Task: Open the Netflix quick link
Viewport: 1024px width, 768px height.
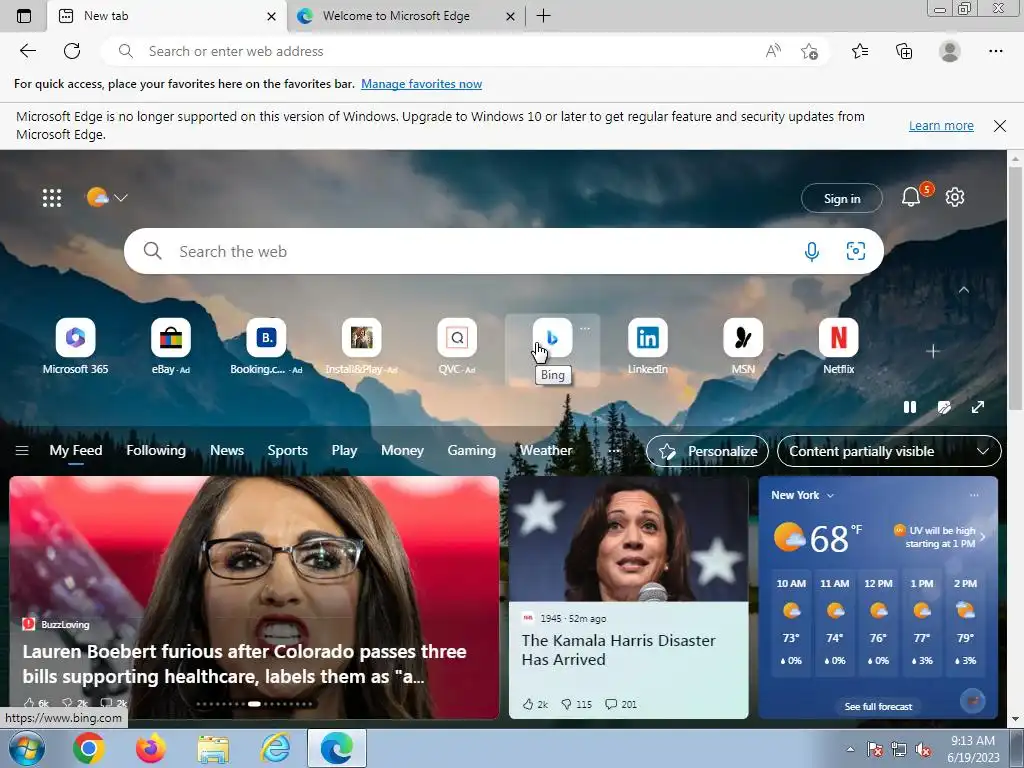Action: coord(838,346)
